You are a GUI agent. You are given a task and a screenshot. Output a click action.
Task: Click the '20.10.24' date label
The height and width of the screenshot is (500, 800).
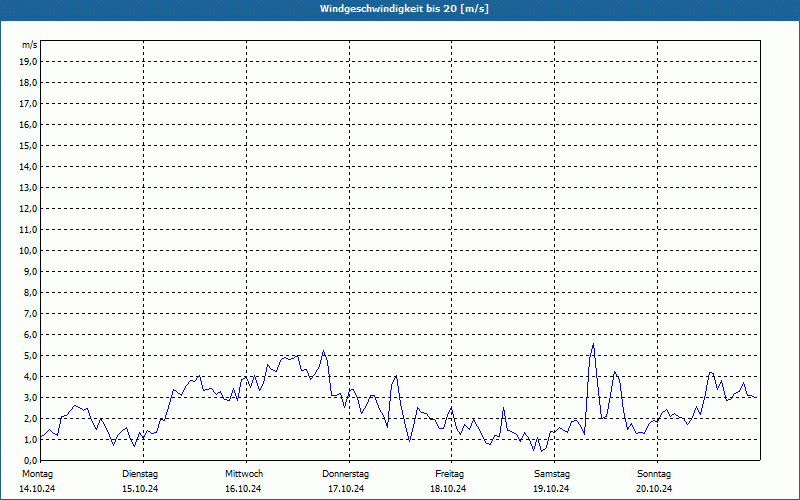pyautogui.click(x=654, y=489)
